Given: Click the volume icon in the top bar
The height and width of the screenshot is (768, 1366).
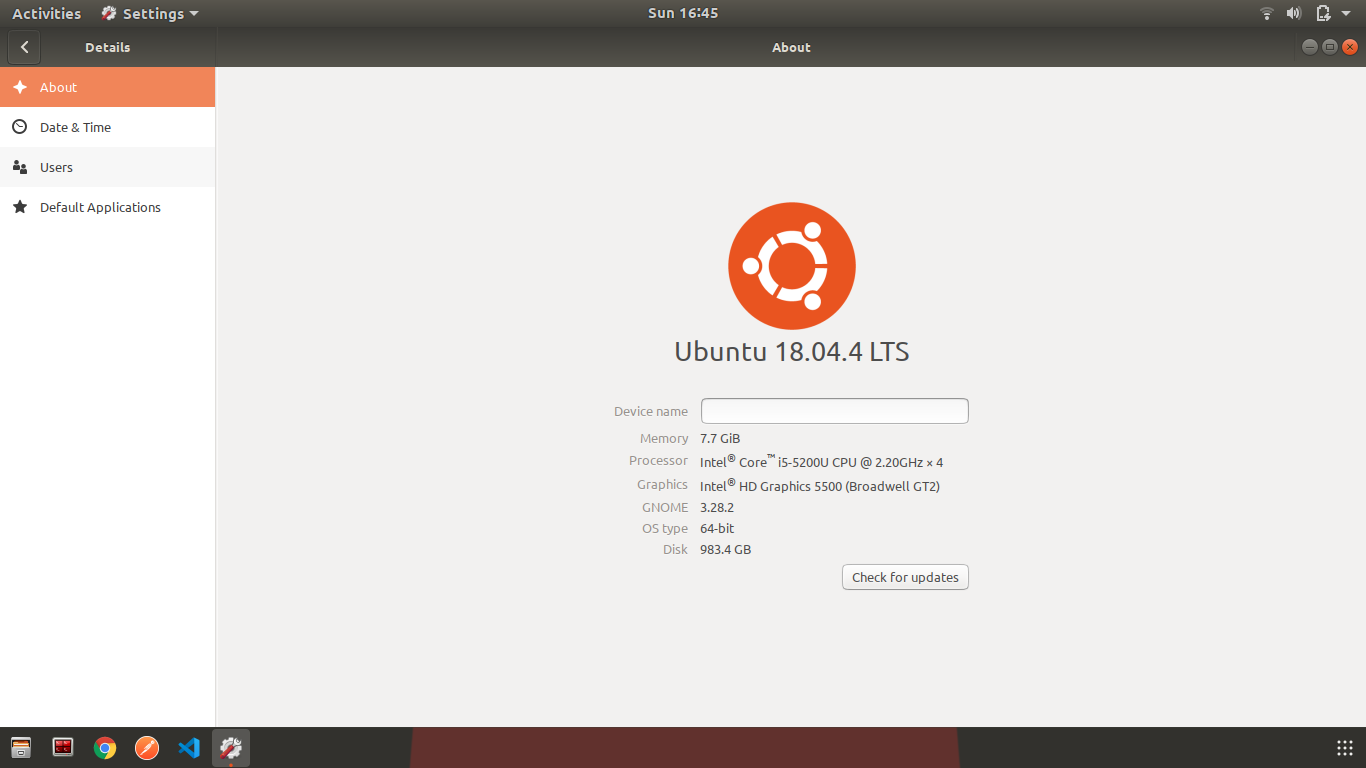Looking at the screenshot, I should [1294, 13].
